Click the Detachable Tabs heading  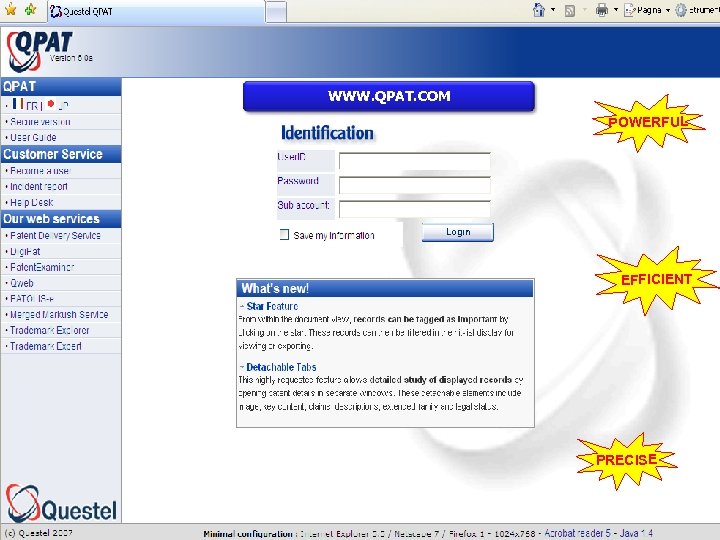[x=281, y=367]
